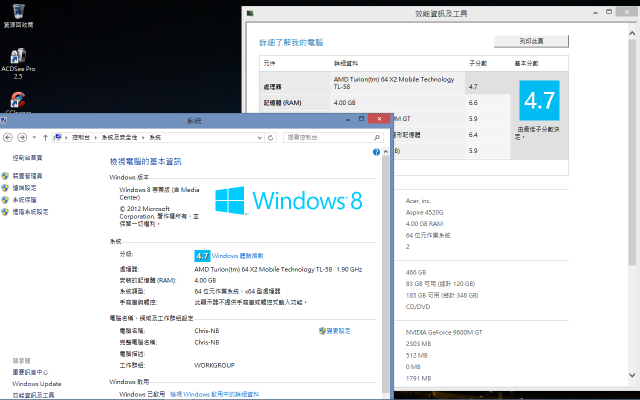Click 系統 breadcrumb segment
This screenshot has height=400, width=640.
[x=155, y=138]
